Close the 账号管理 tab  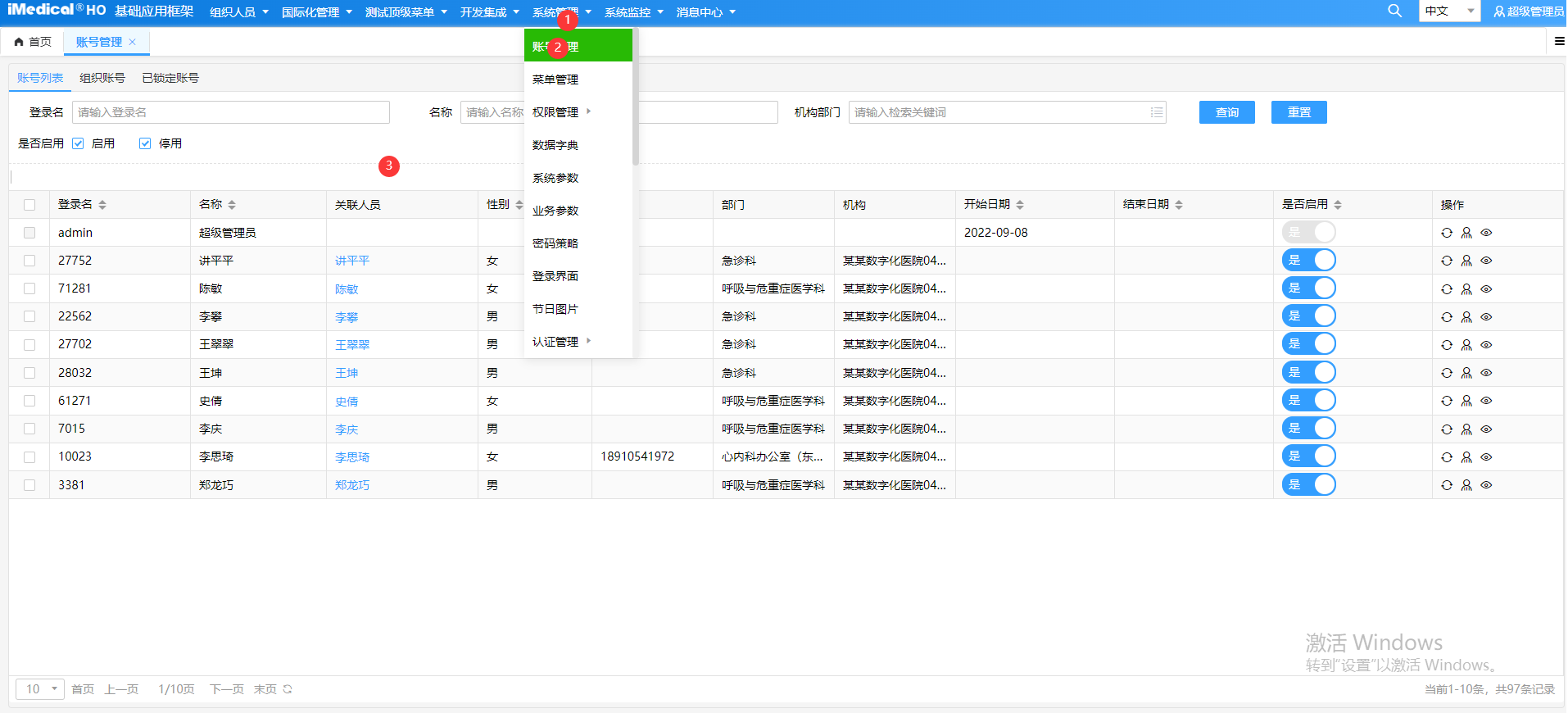click(132, 42)
